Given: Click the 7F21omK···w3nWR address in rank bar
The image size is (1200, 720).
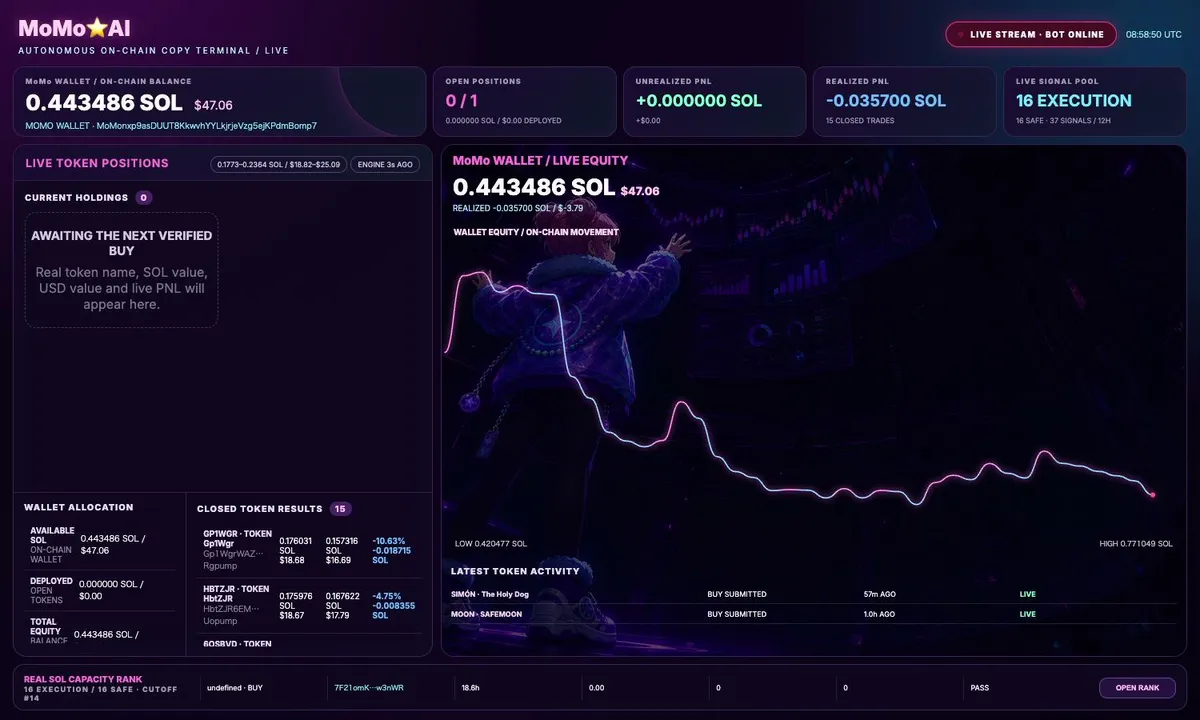Looking at the screenshot, I should click(x=369, y=688).
